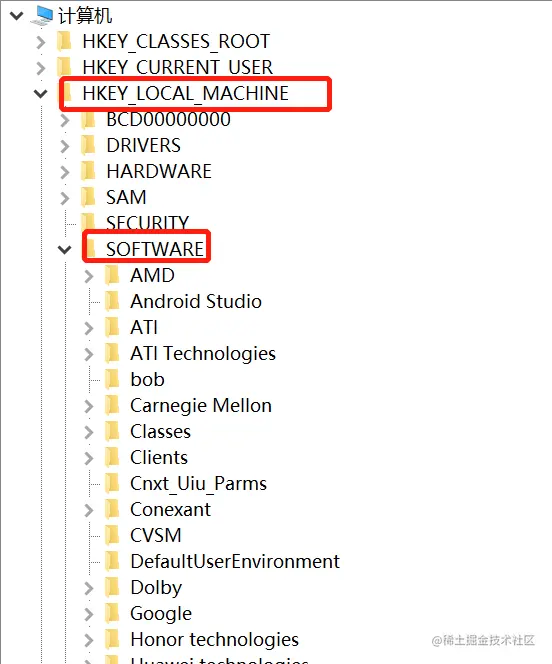Collapse the SOFTWARE branch chevron
552x664 pixels.
point(65,250)
